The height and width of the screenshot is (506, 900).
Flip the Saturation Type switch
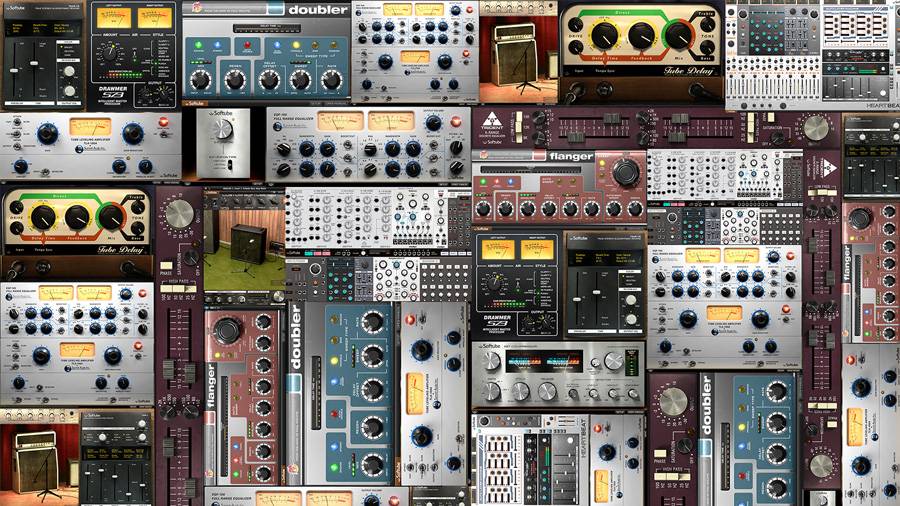pos(227,166)
